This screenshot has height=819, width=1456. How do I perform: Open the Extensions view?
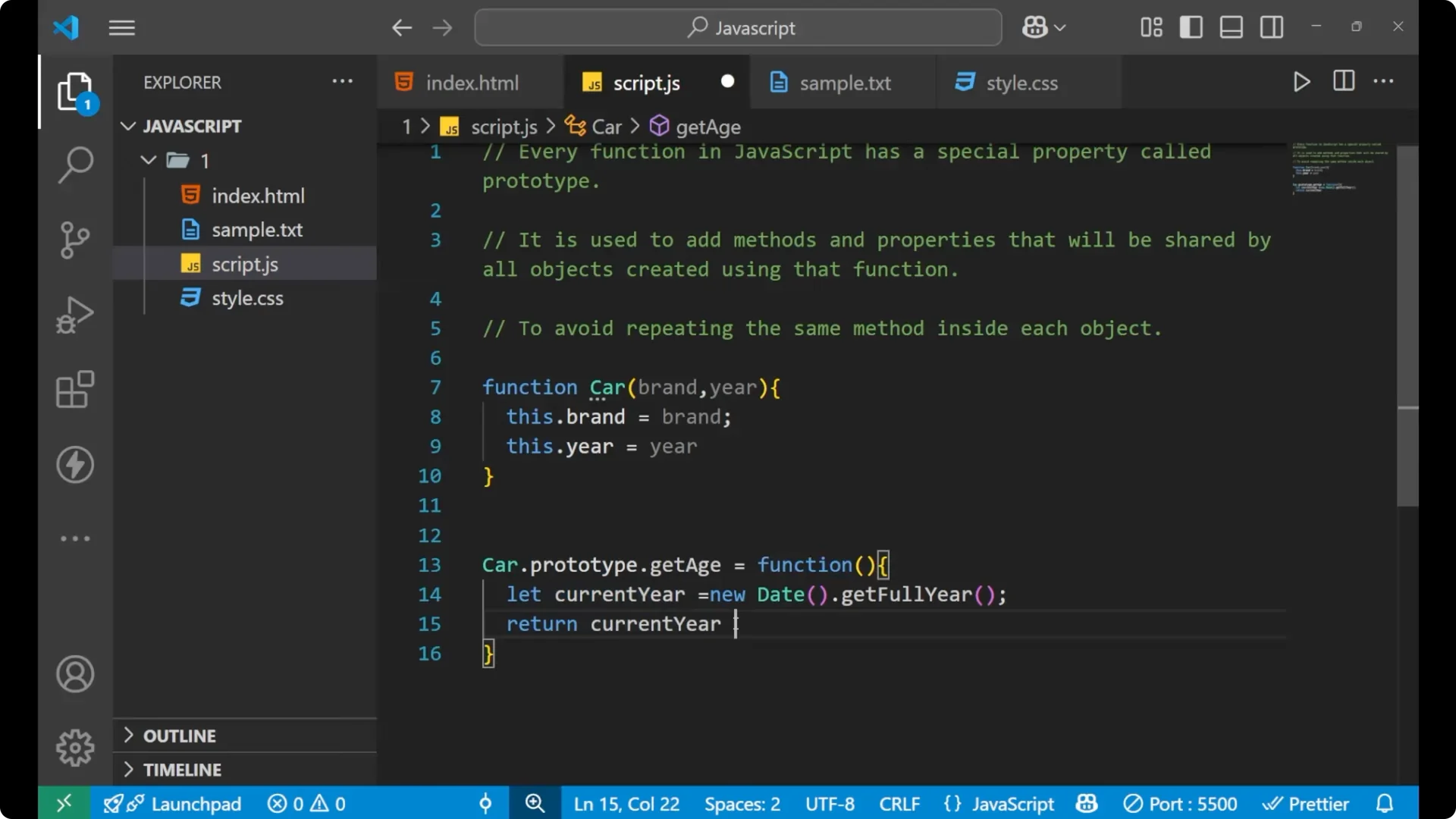coord(76,389)
